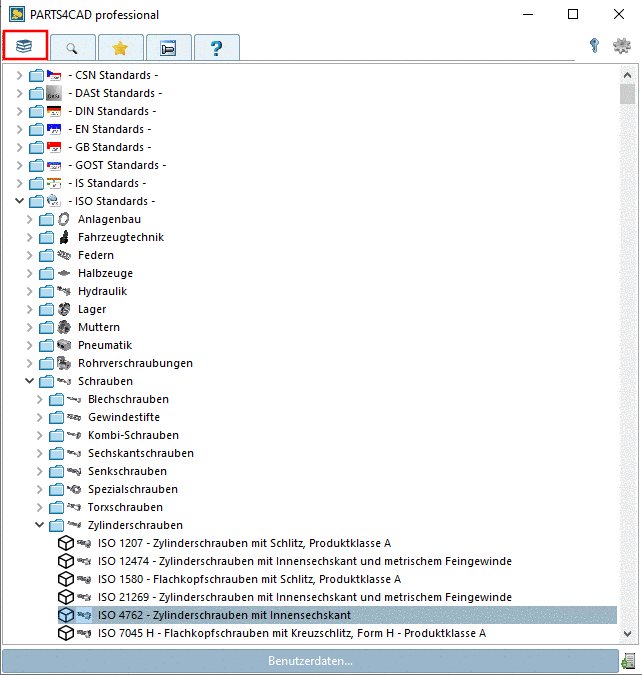Click the Spezialschrauben screw icon
This screenshot has height=676, width=642.
click(x=74, y=489)
